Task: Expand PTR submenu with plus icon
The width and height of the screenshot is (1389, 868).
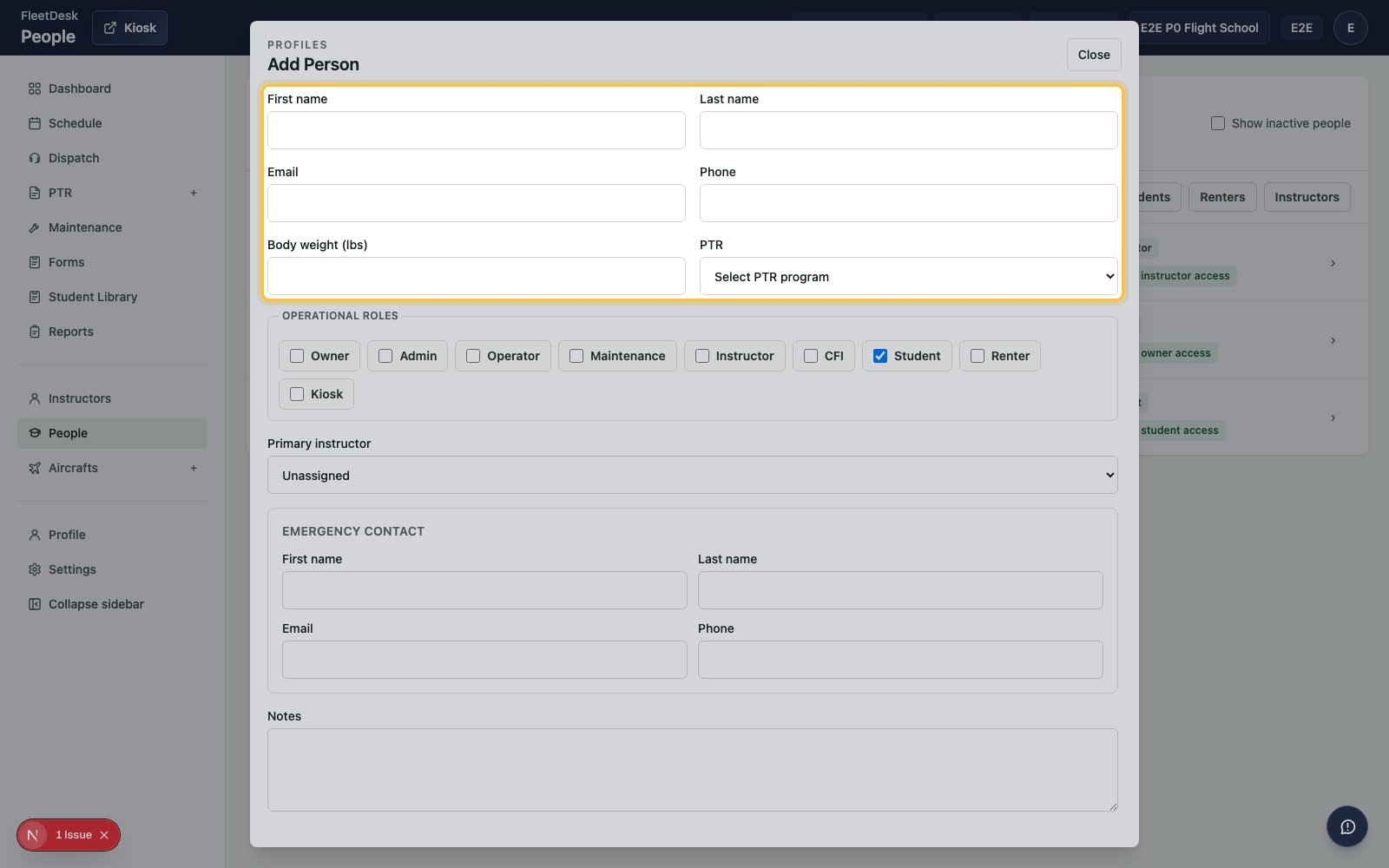Action: [x=194, y=193]
